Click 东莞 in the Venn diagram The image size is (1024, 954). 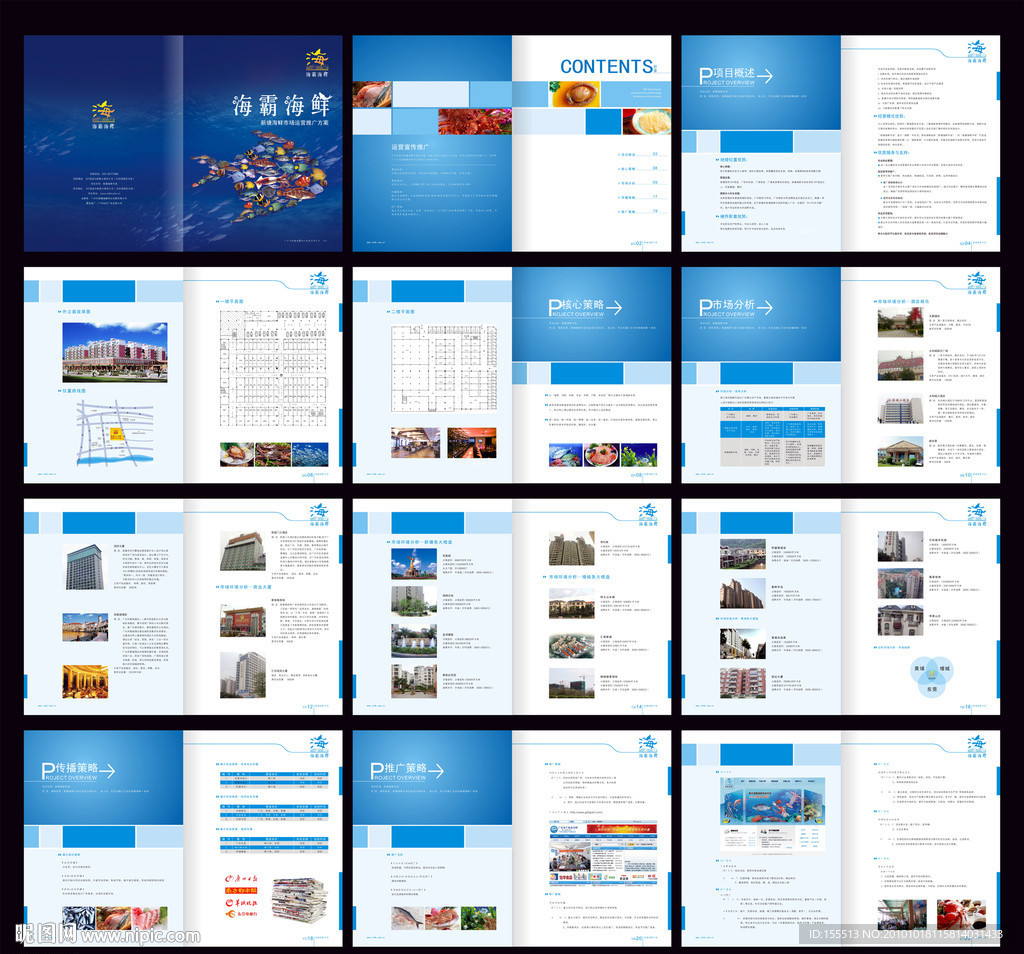pyautogui.click(x=932, y=689)
